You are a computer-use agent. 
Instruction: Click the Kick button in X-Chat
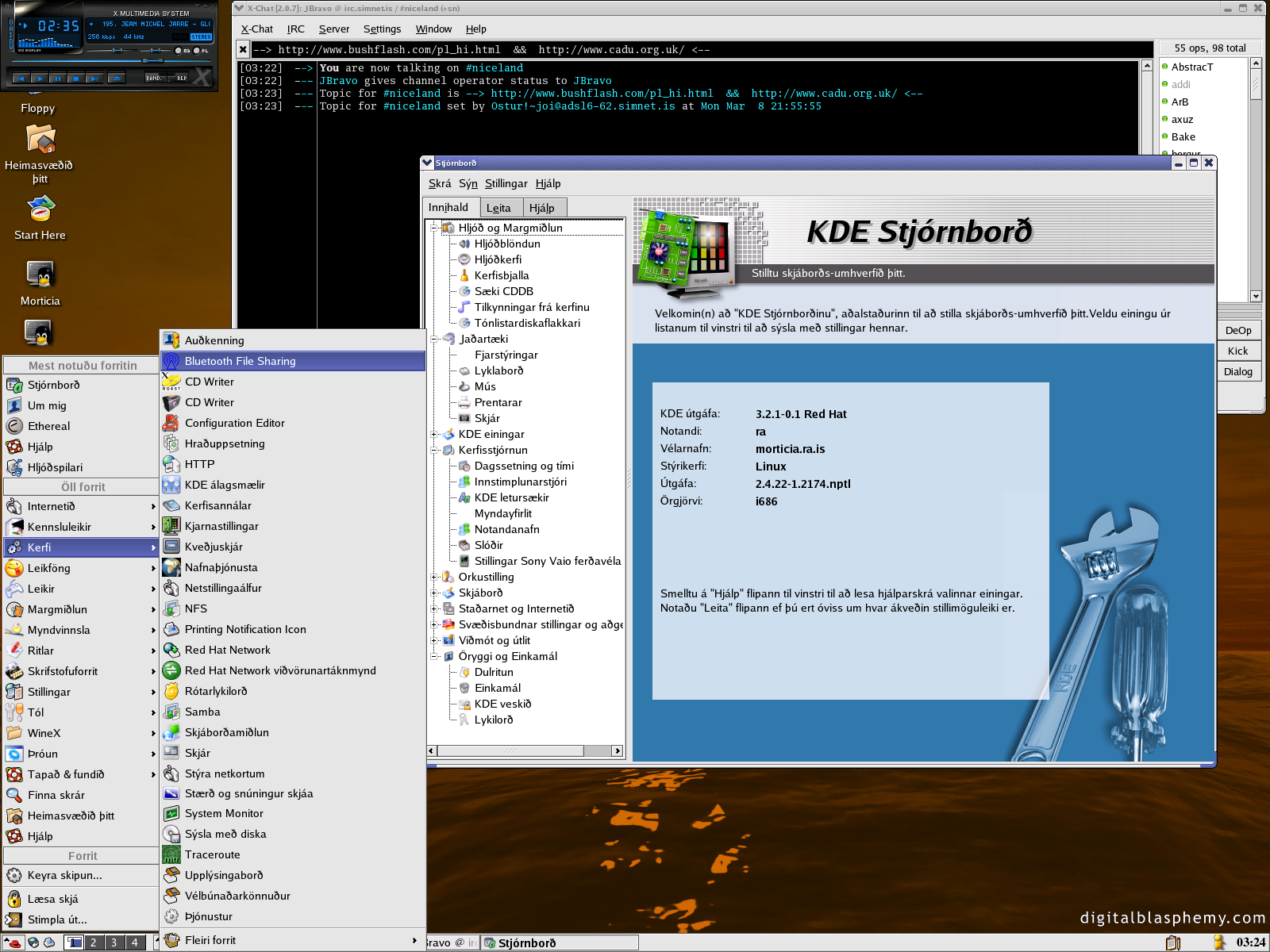(1237, 351)
